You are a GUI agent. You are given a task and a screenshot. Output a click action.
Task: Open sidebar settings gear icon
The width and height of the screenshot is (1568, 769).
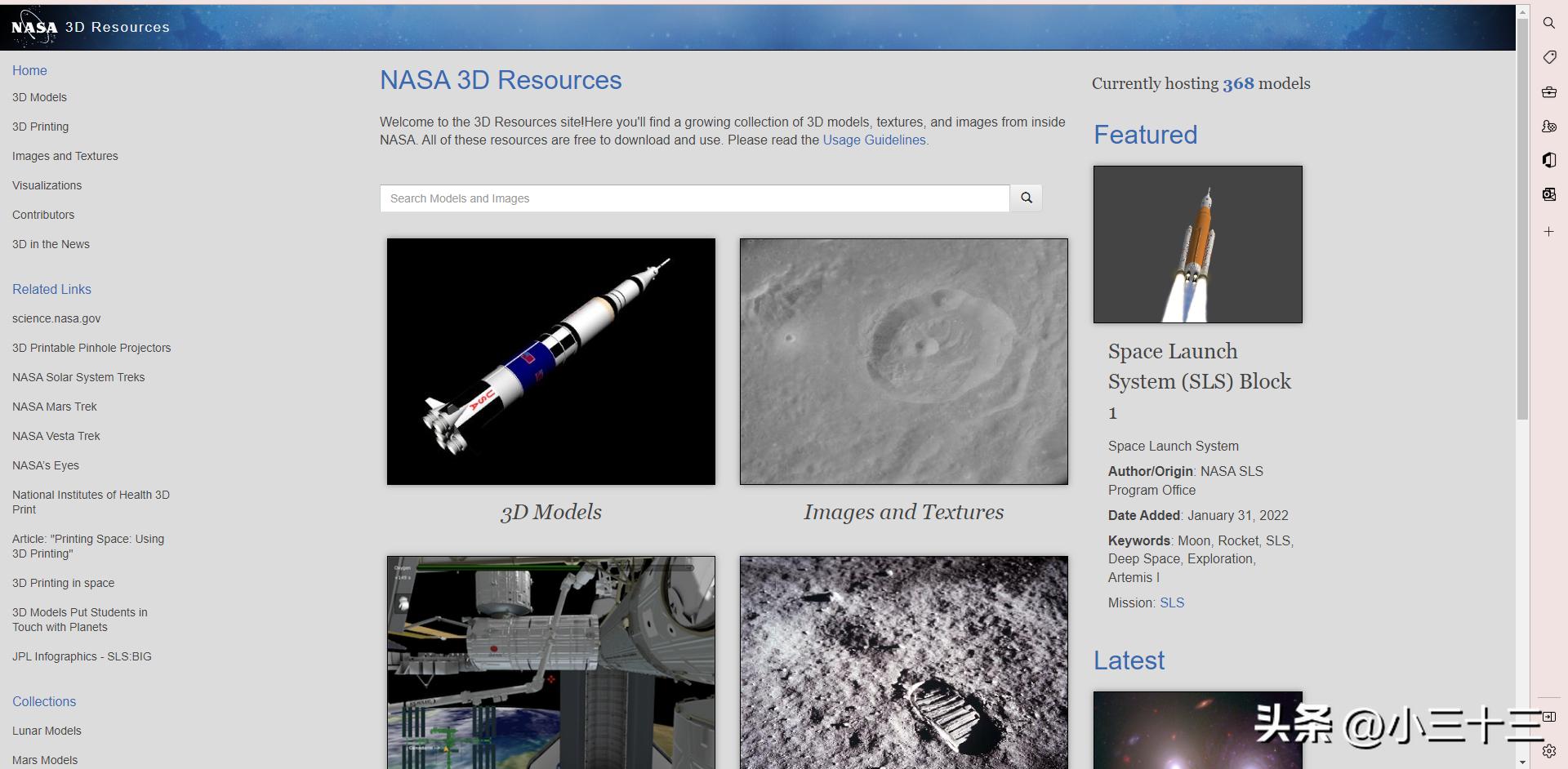[1548, 750]
